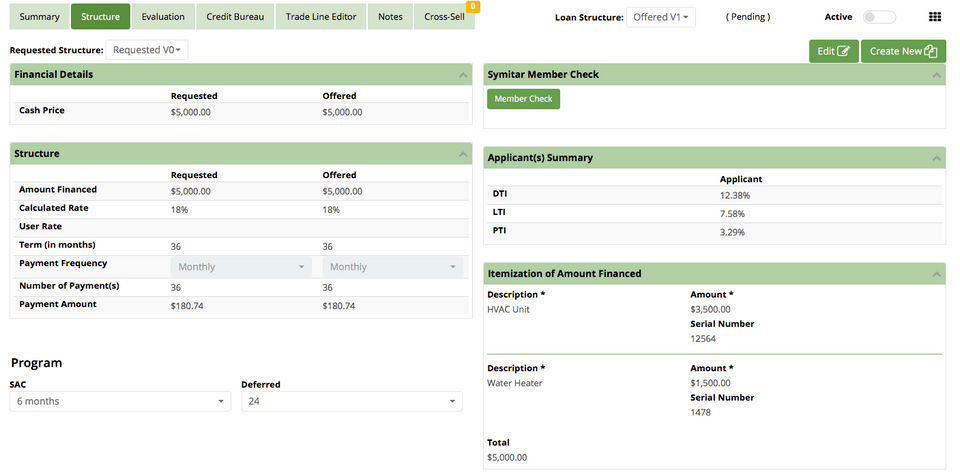The height and width of the screenshot is (475, 960).
Task: Switch to the Notes tab
Action: (390, 17)
